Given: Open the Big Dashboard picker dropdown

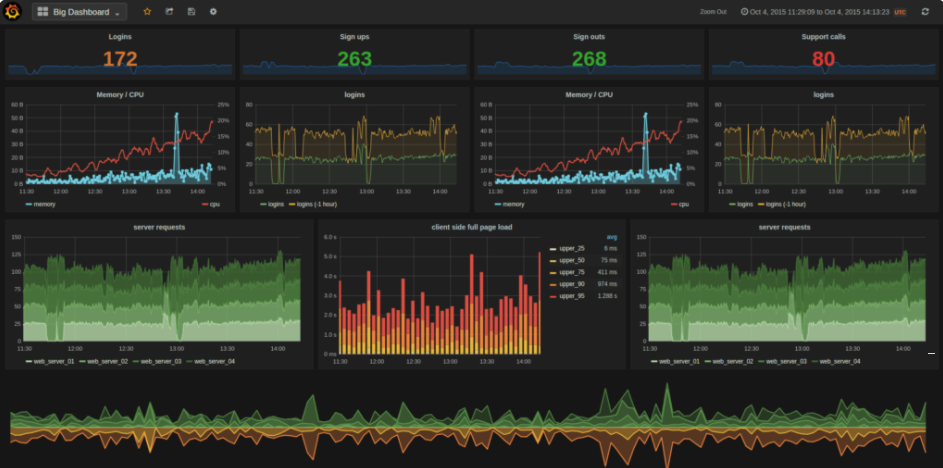Looking at the screenshot, I should (79, 12).
